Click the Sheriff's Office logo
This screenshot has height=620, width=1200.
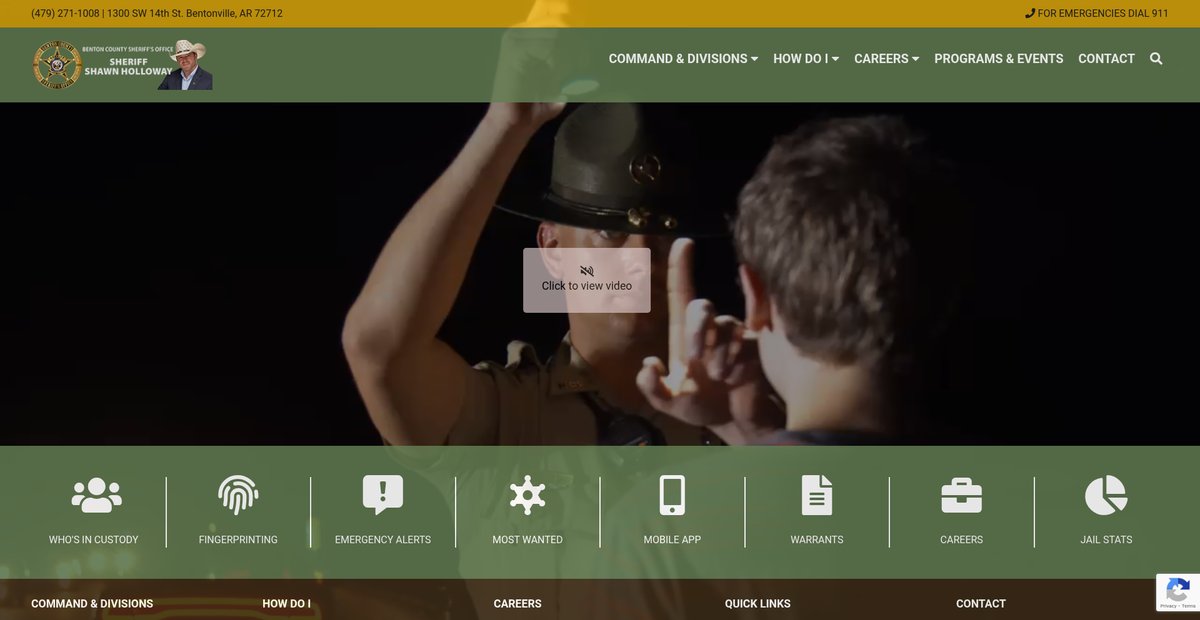coord(122,65)
